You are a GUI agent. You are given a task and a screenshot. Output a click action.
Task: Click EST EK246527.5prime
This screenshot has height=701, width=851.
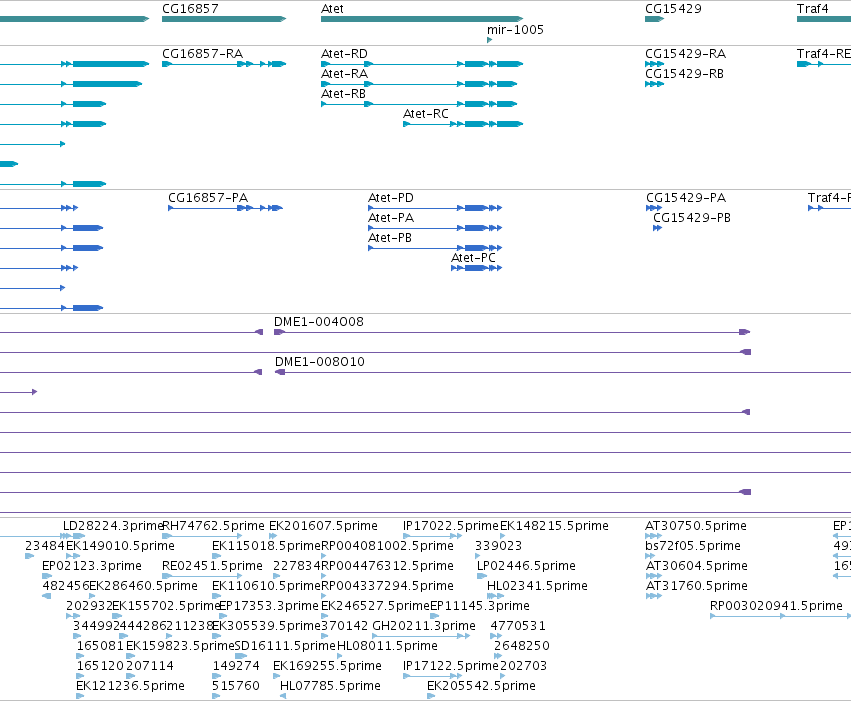375,606
